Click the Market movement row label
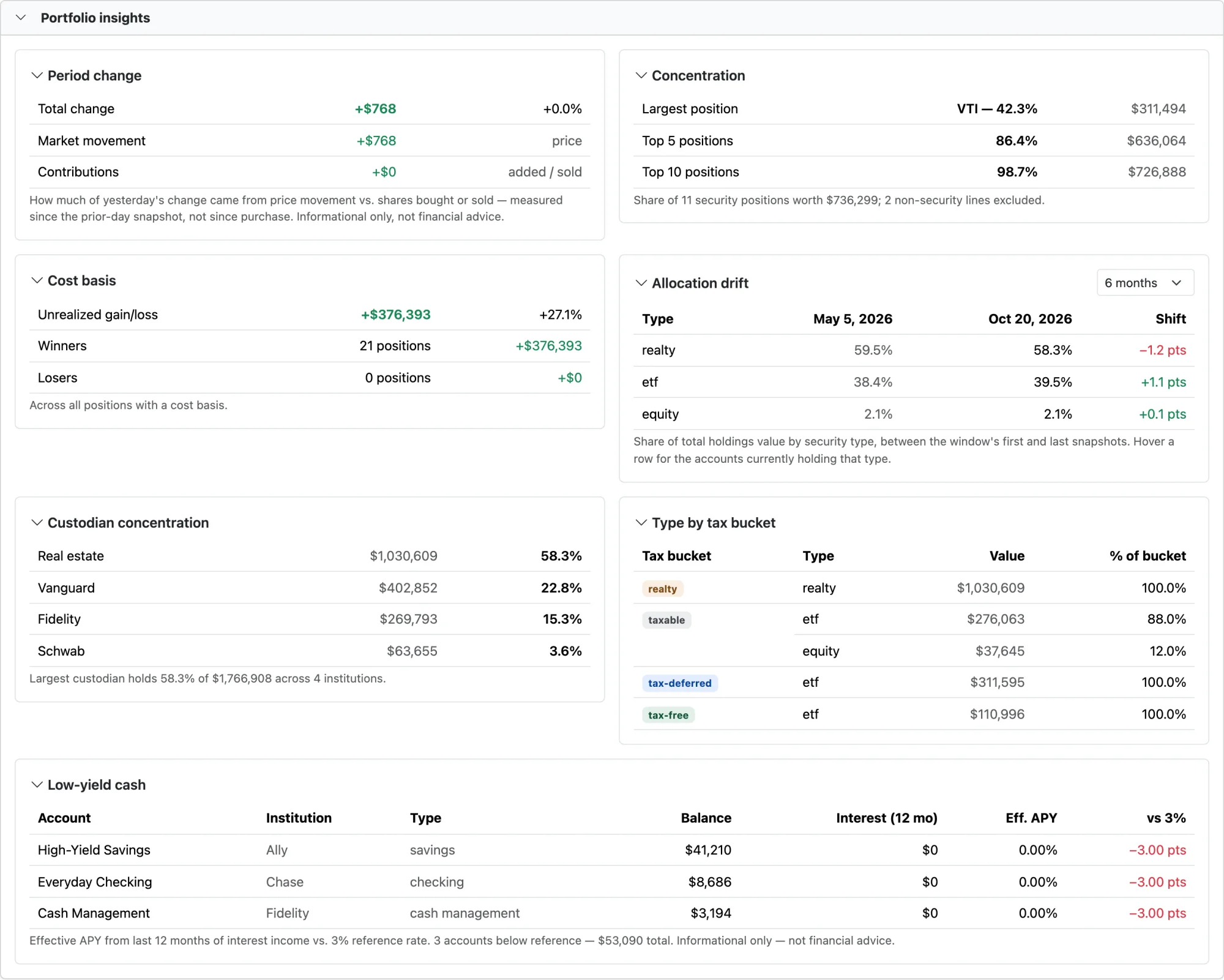Viewport: 1224px width, 980px height. [x=92, y=141]
